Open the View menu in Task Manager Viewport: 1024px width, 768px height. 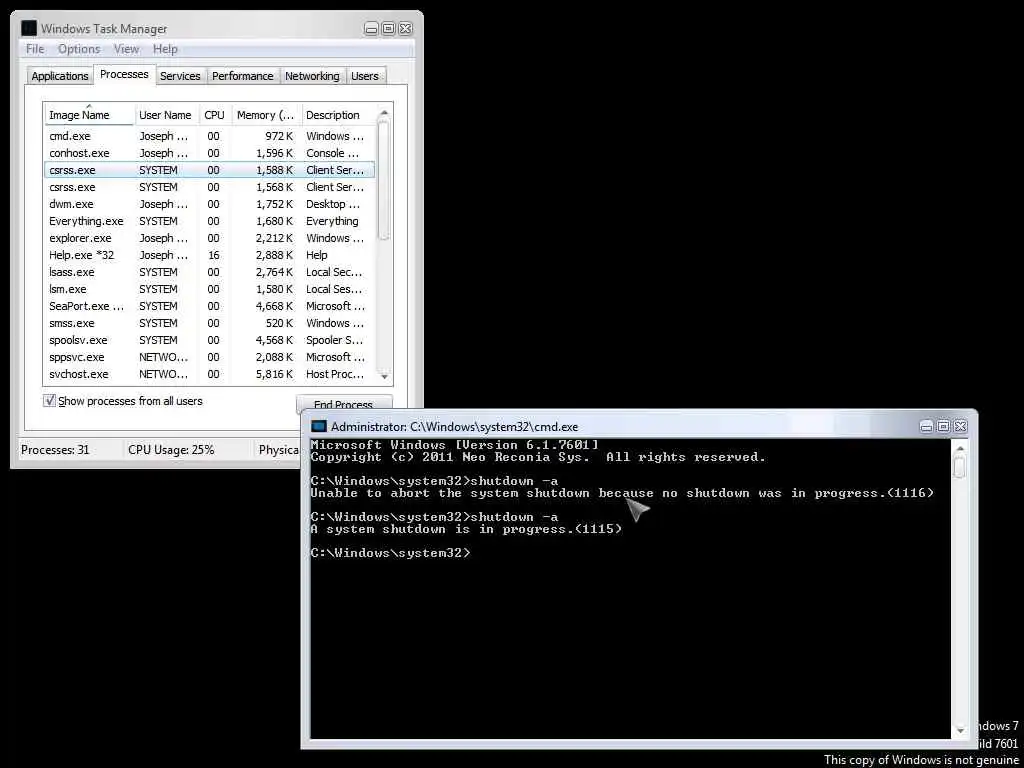tap(126, 49)
